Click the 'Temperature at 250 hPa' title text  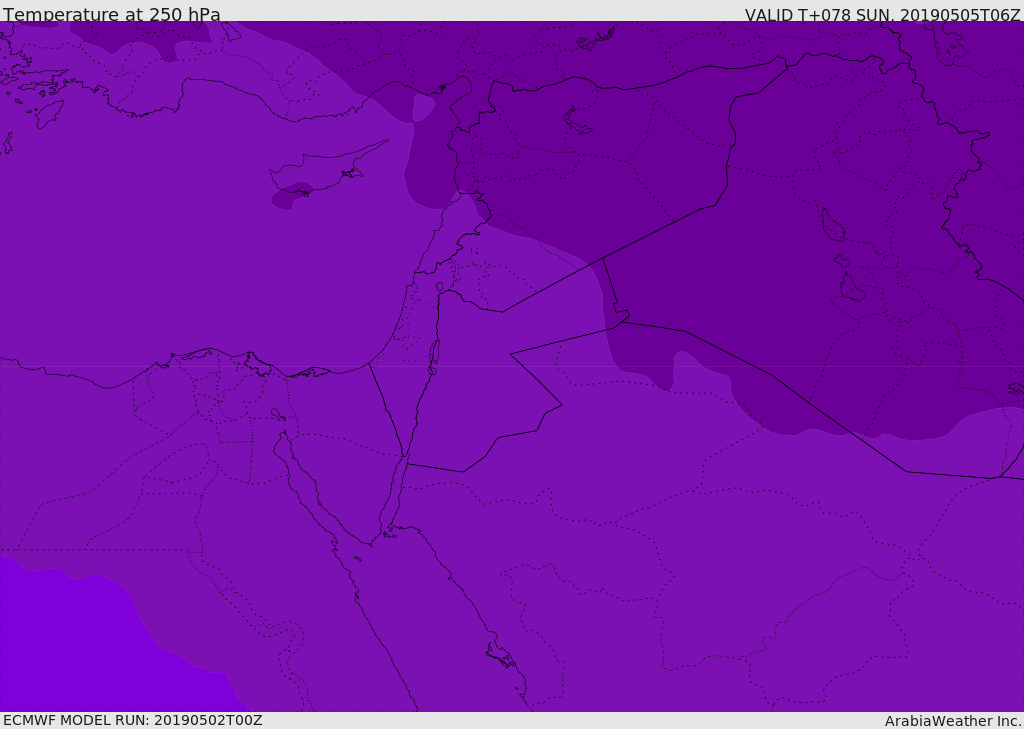point(112,14)
